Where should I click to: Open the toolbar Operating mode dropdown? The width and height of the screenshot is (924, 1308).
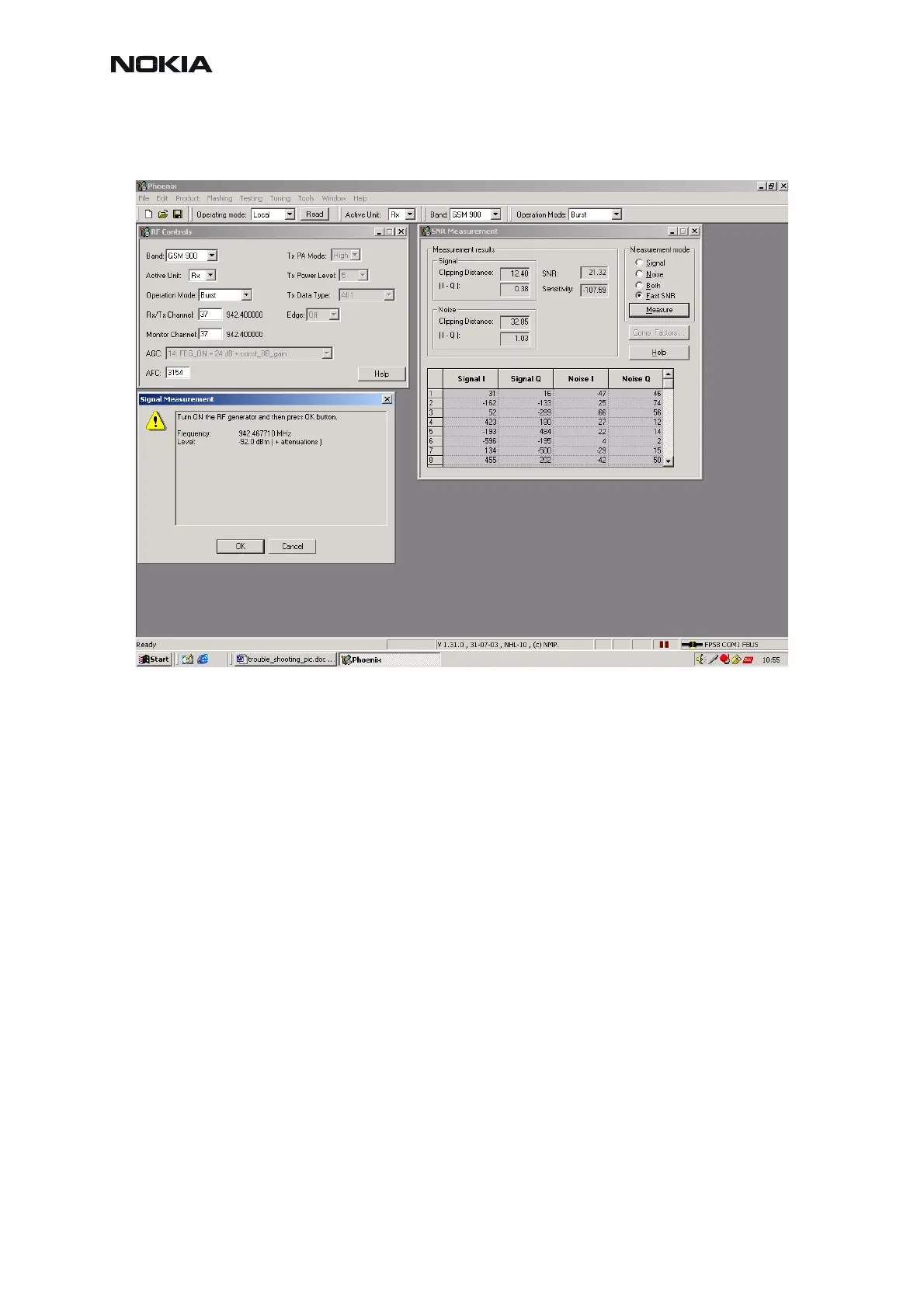coord(290,214)
